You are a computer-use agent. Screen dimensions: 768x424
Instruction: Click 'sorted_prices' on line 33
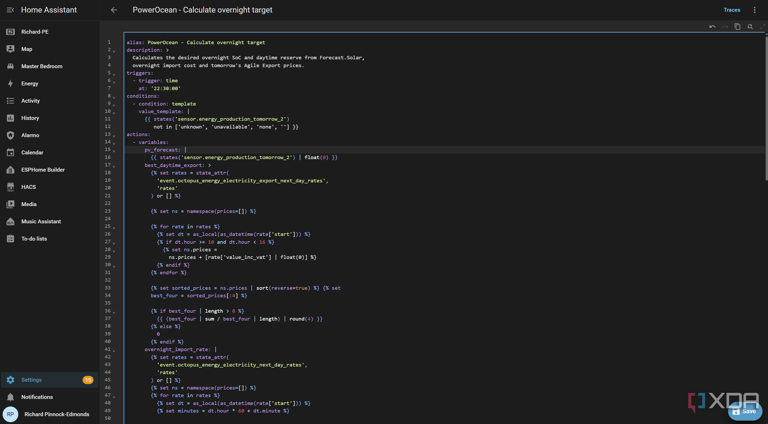[x=191, y=288]
